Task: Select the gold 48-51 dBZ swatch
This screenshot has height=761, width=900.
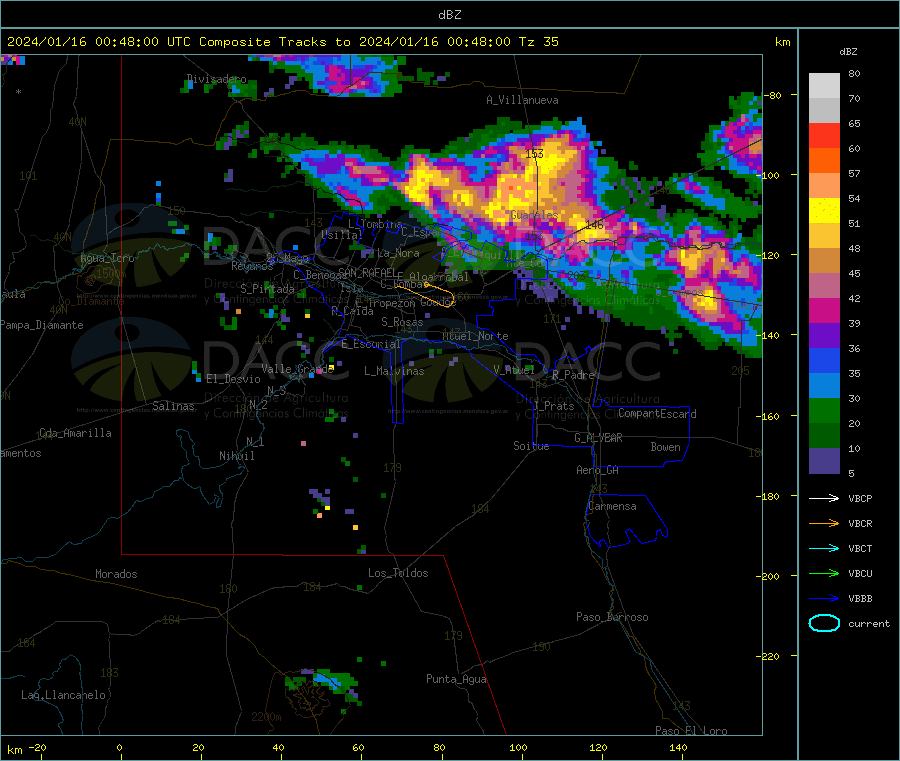Action: [824, 236]
